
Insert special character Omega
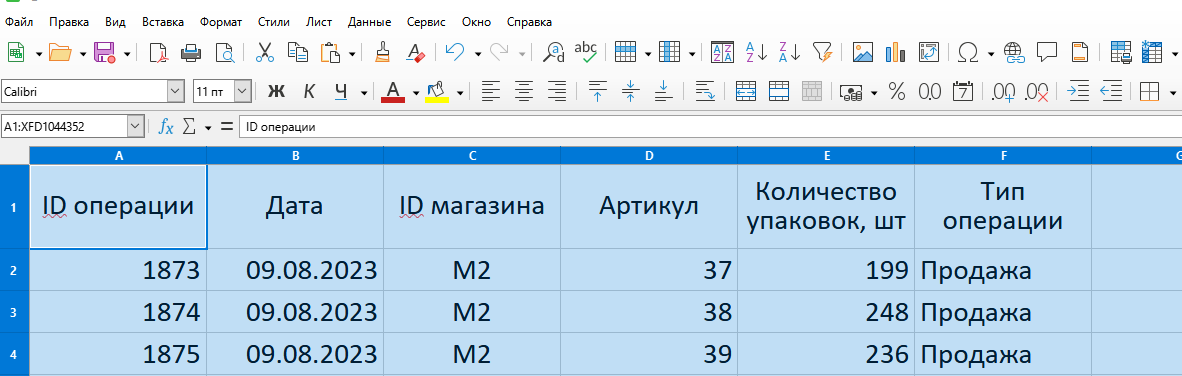pos(968,52)
